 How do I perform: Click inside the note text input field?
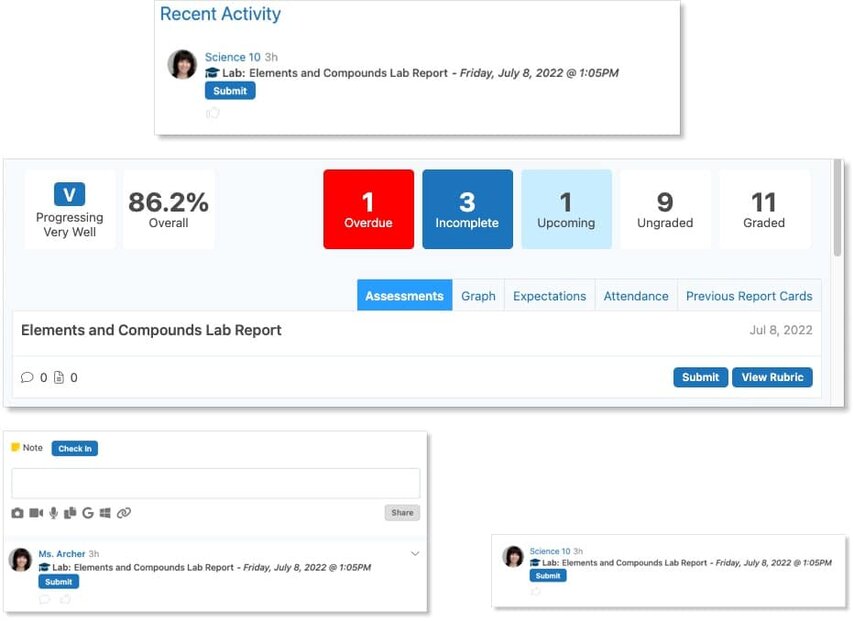tap(215, 483)
